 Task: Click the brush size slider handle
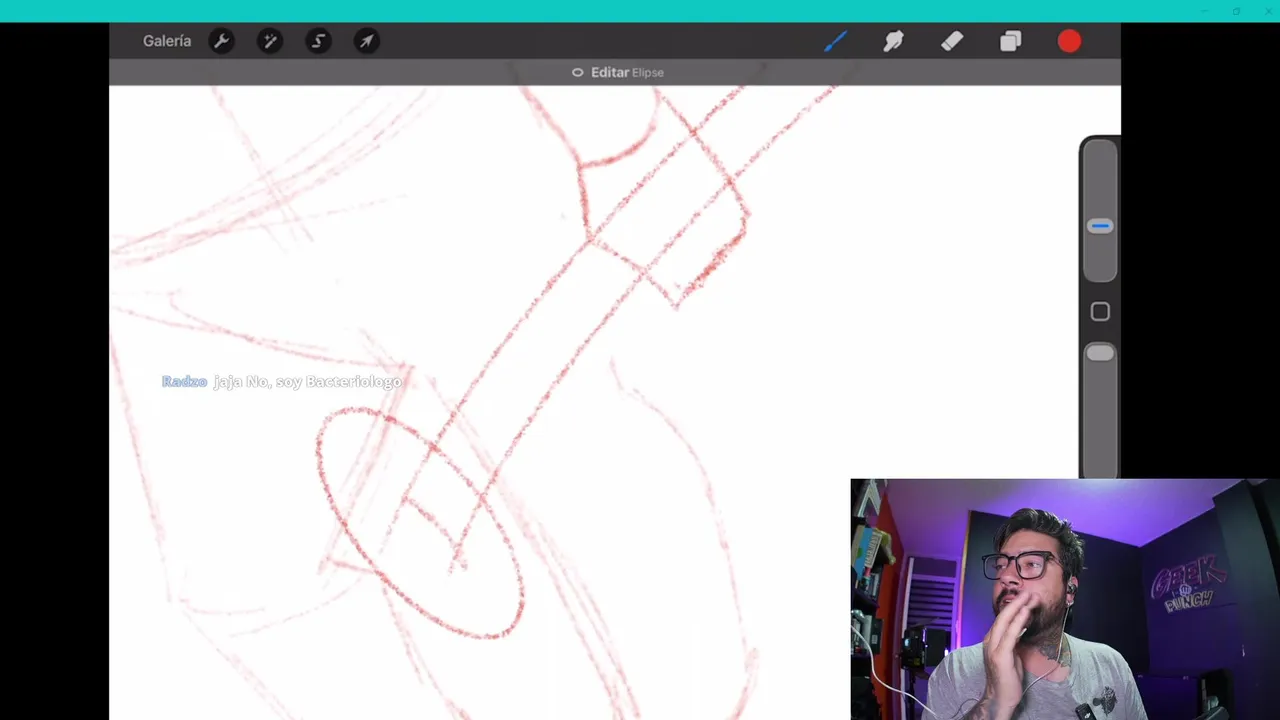click(1100, 226)
